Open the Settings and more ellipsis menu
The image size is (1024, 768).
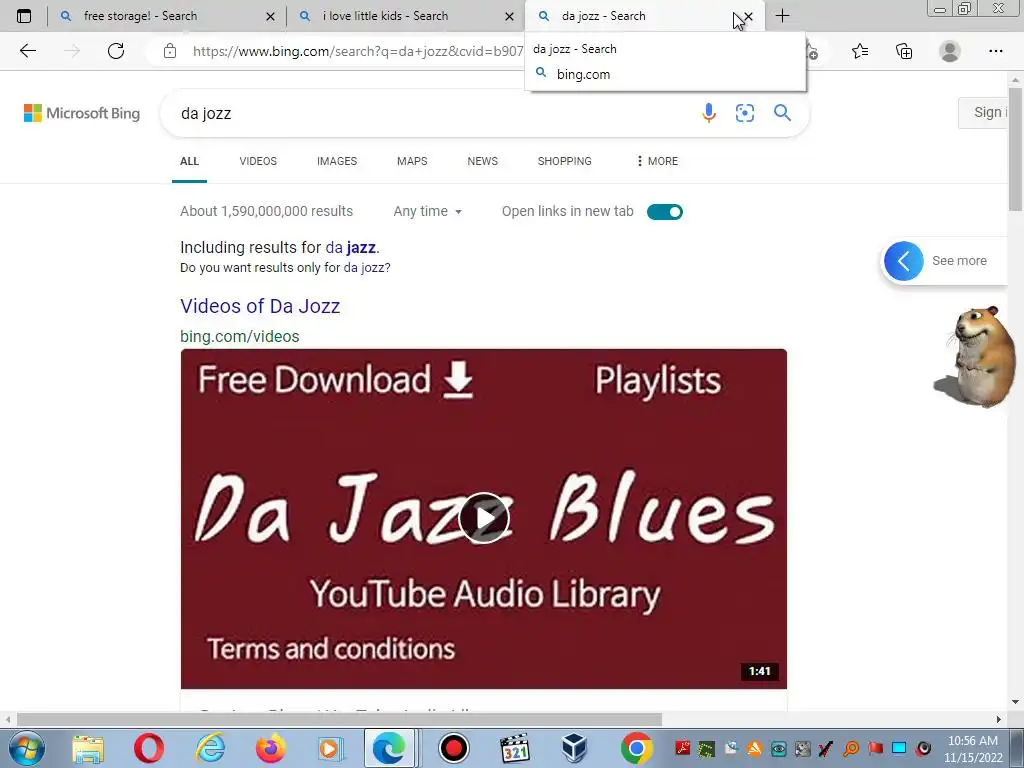[995, 51]
